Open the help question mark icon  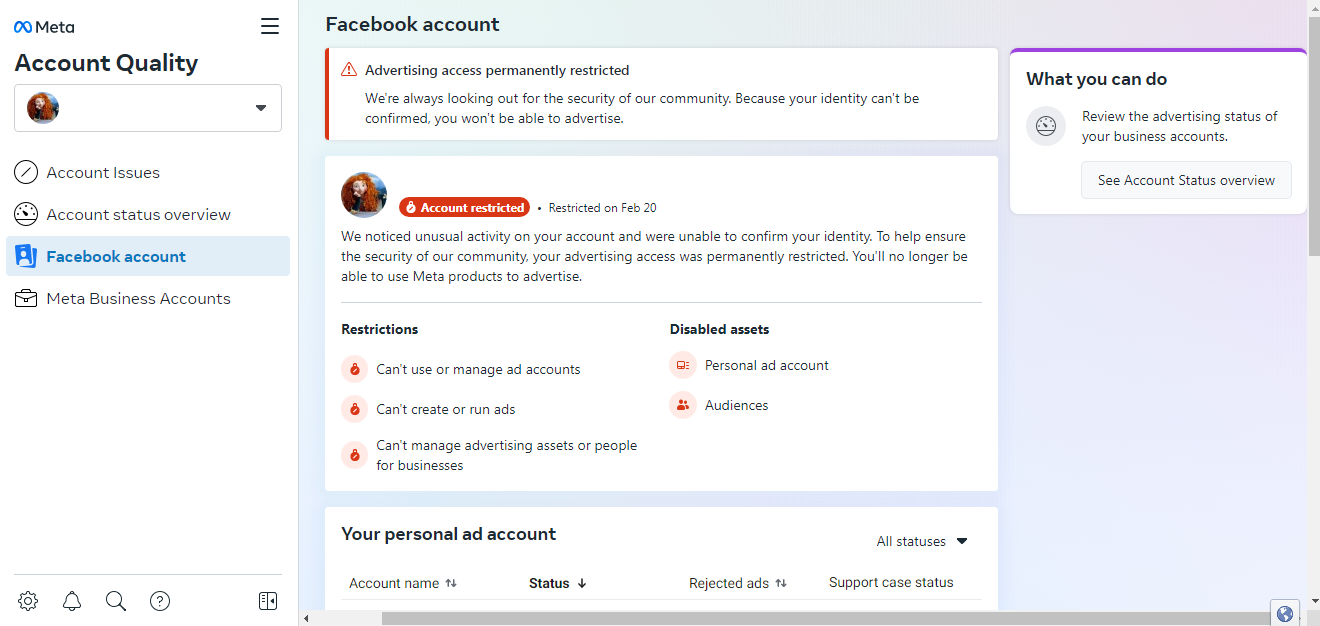click(160, 601)
